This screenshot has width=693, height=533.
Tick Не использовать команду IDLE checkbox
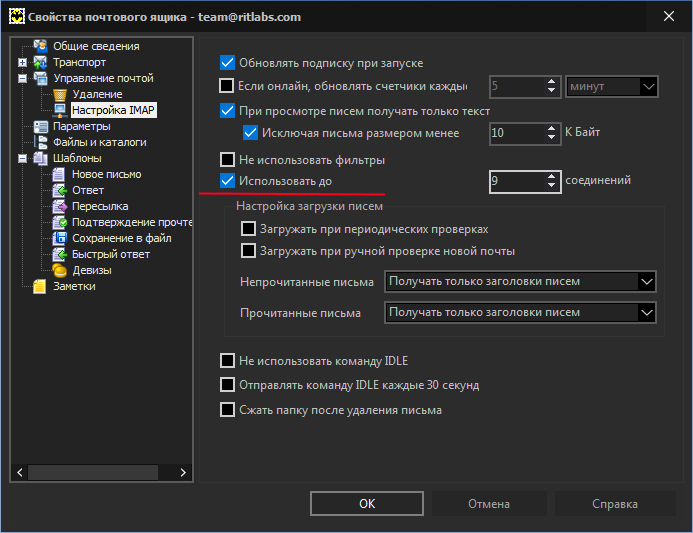(x=227, y=361)
